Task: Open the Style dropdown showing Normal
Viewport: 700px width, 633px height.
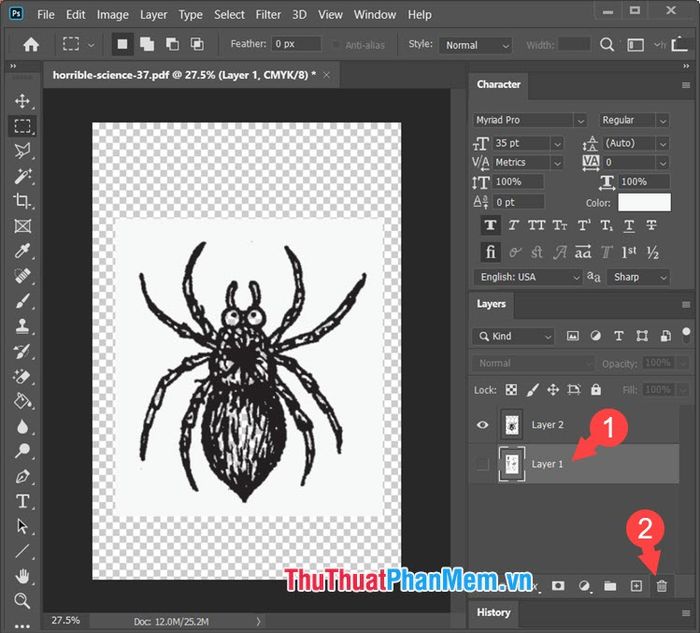Action: pos(475,45)
